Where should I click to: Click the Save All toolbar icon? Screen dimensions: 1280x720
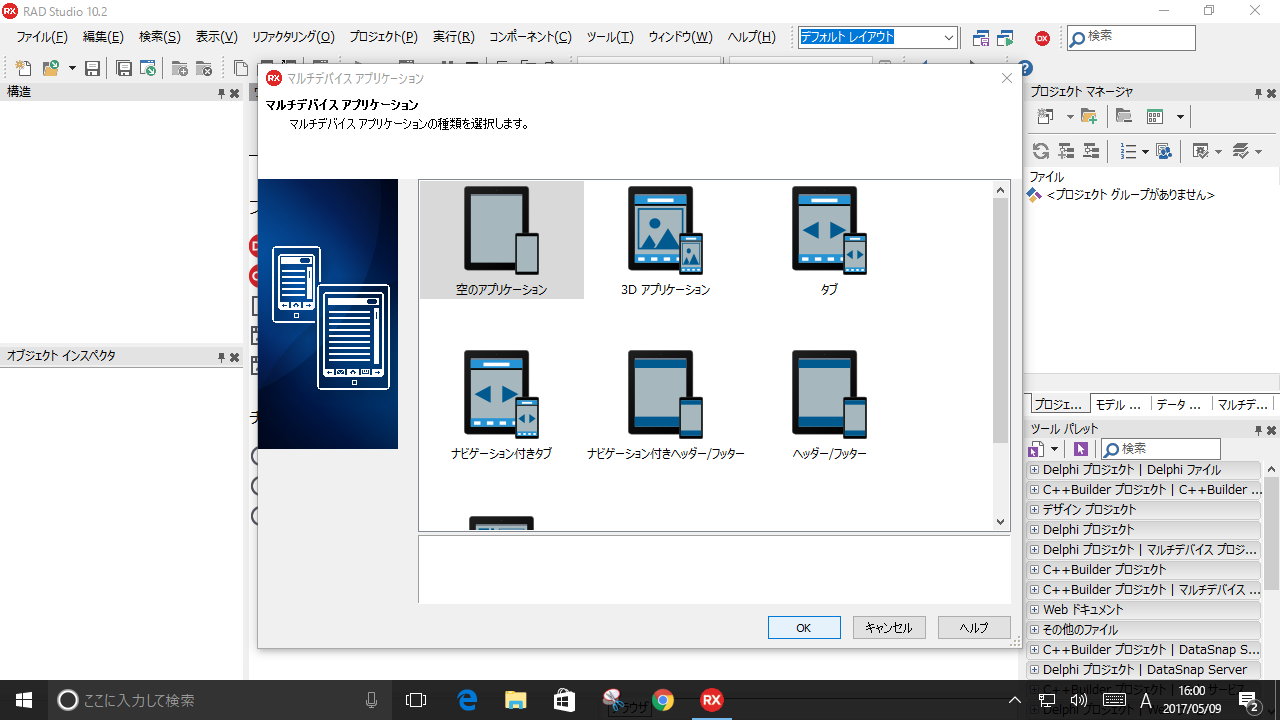[x=124, y=68]
